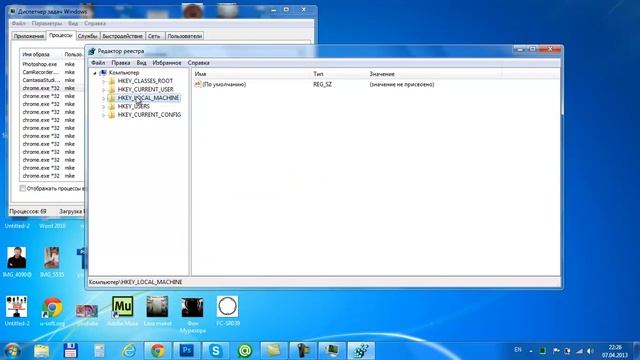
Task: Switch to Сеть tab in Task Manager
Action: click(x=154, y=36)
